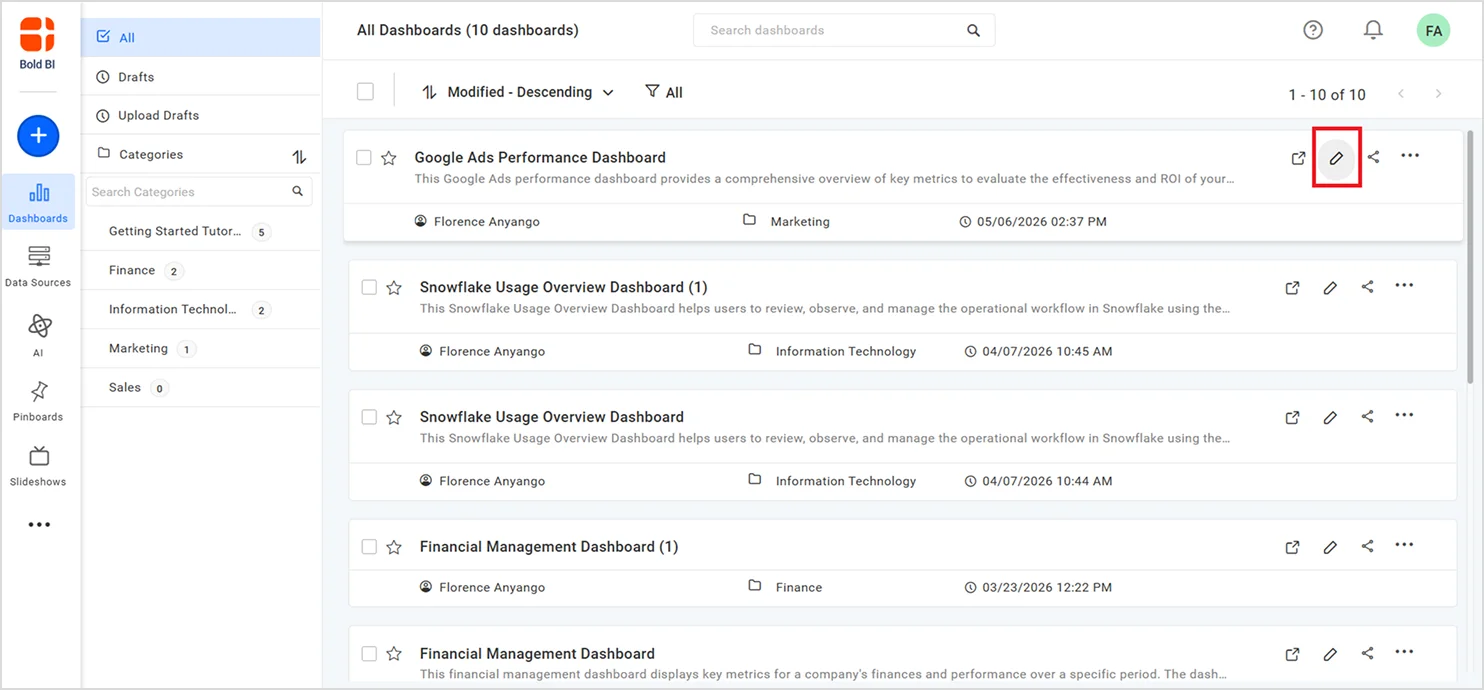Click the magnifier in Search Categories box
The image size is (1484, 690).
(x=297, y=191)
